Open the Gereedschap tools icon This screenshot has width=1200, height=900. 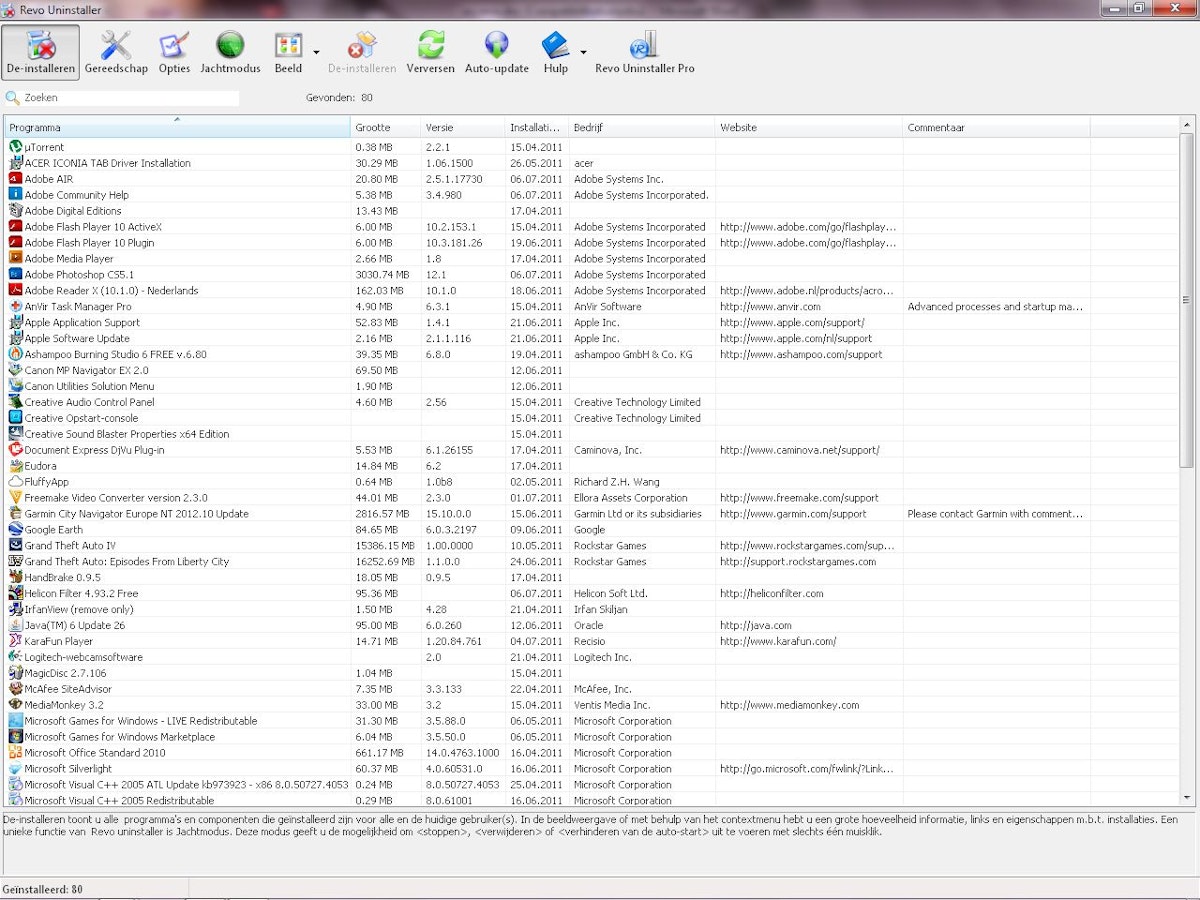116,44
